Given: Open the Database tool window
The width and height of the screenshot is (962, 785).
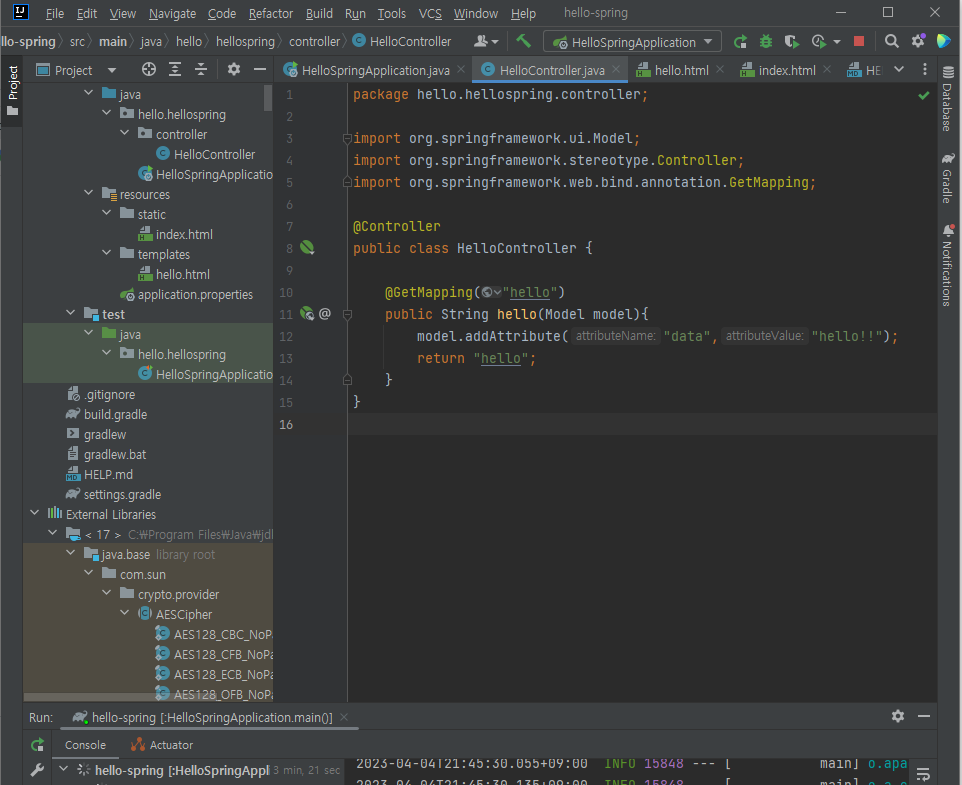Looking at the screenshot, I should point(946,107).
